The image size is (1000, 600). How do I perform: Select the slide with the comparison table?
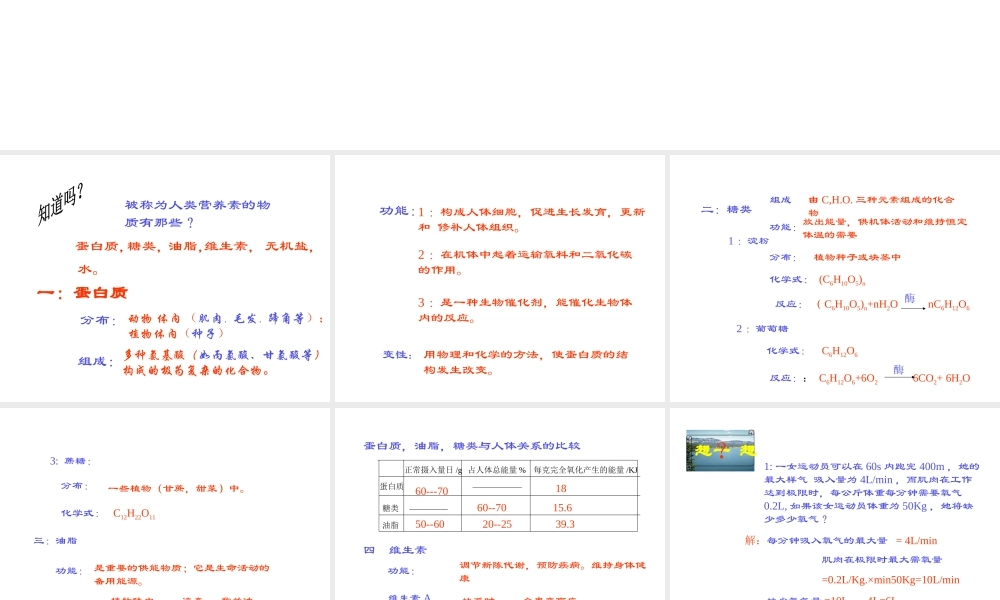(499, 504)
